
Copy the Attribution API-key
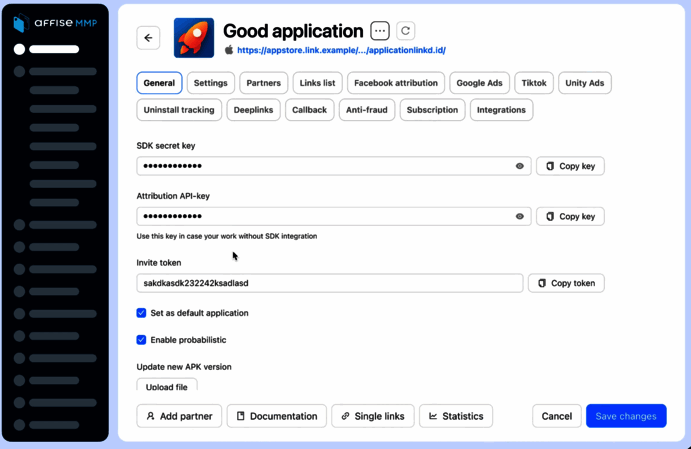tap(570, 216)
